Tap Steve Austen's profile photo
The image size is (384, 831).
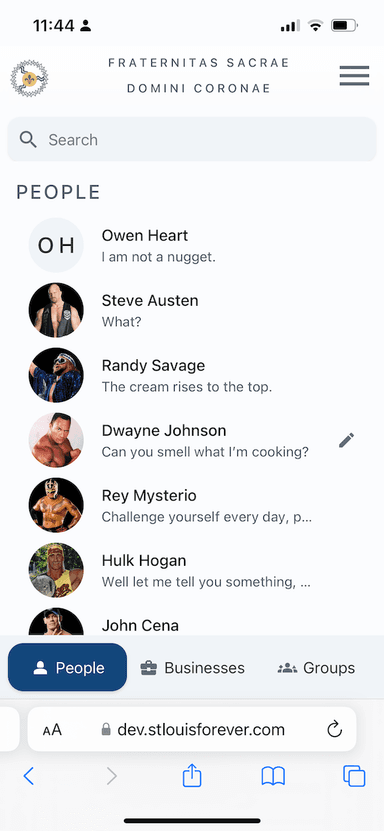pyautogui.click(x=56, y=310)
